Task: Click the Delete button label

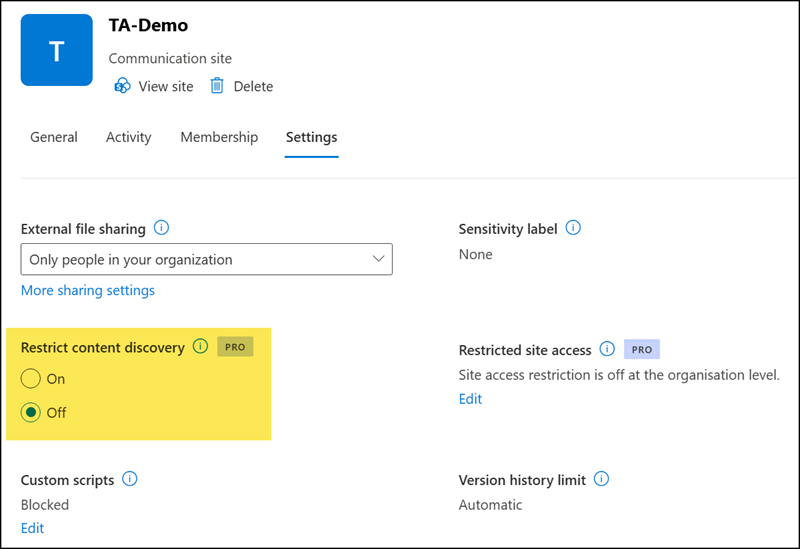Action: (253, 86)
